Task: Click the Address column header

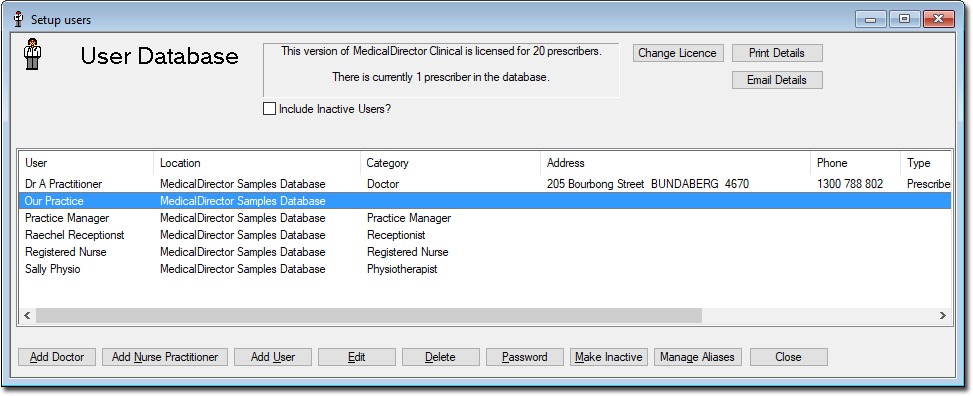Action: pyautogui.click(x=676, y=163)
